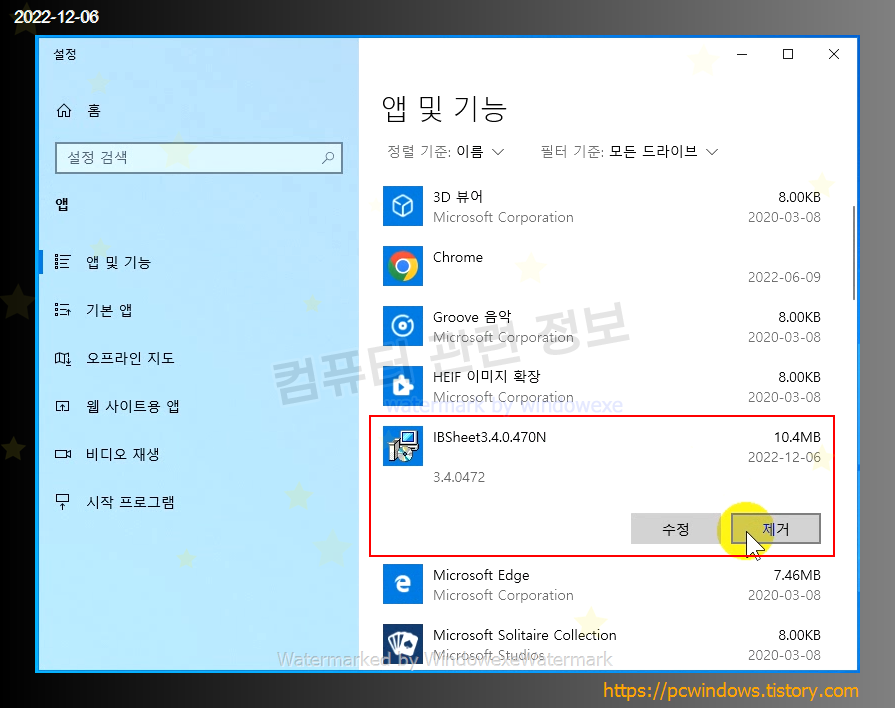895x708 pixels.
Task: Open the 시작 프로그램 settings page
Action: [x=130, y=502]
